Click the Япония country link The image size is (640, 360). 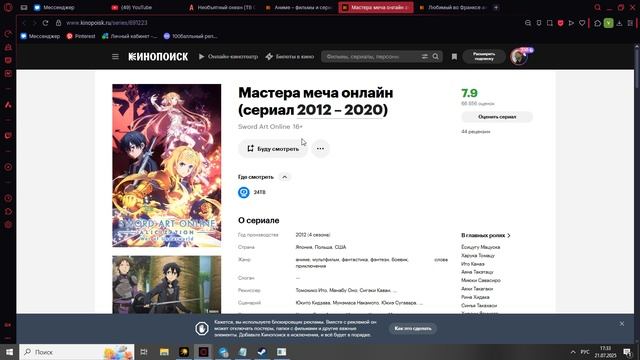click(x=304, y=247)
